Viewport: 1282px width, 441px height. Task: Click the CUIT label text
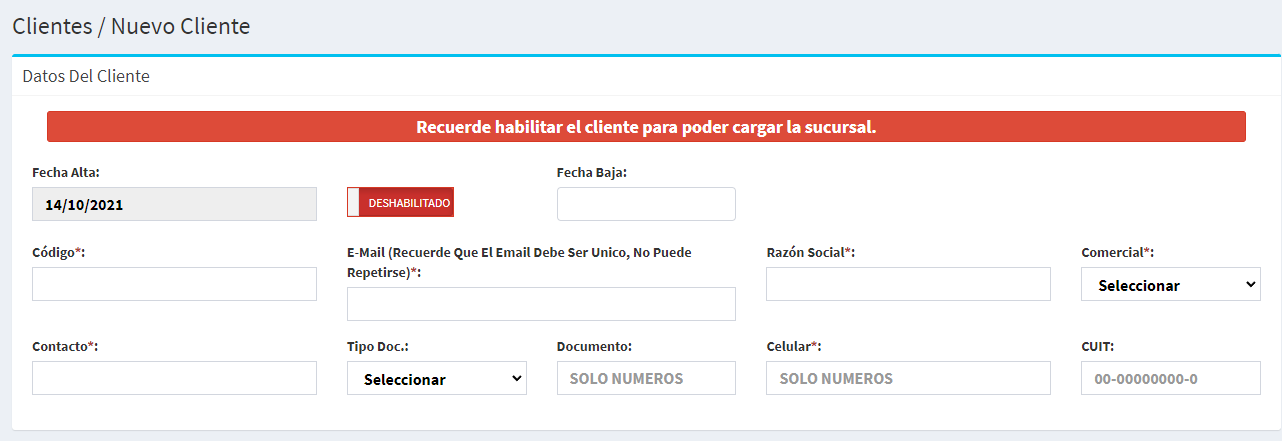(x=1097, y=346)
